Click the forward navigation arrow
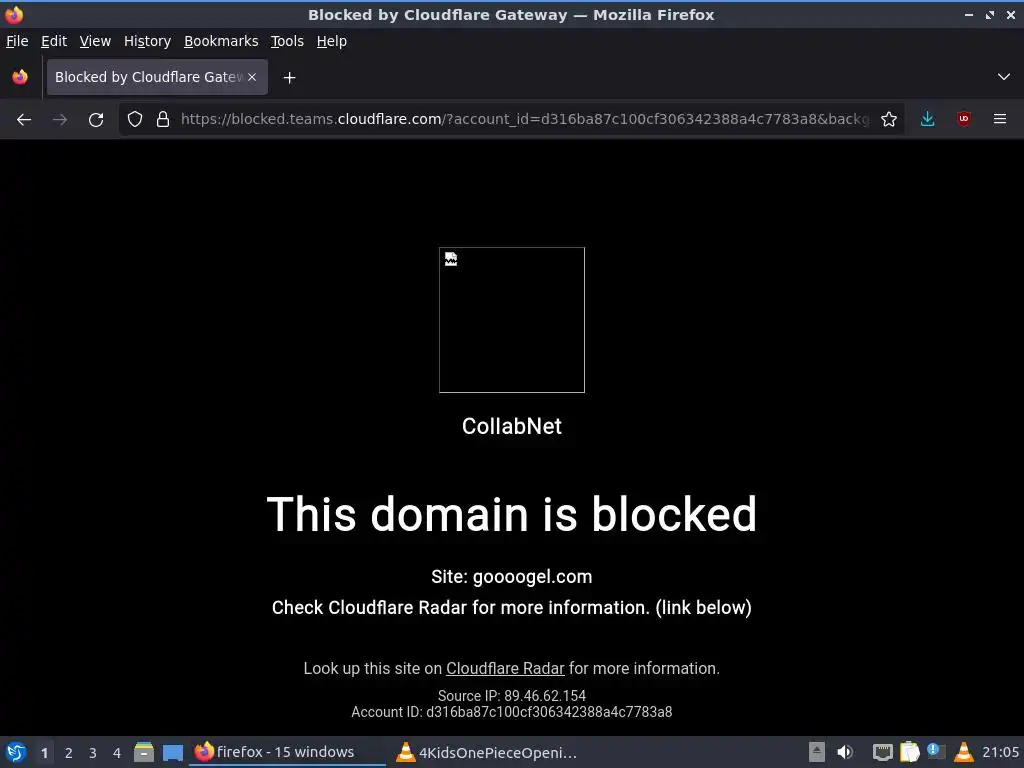The width and height of the screenshot is (1024, 768). (60, 120)
